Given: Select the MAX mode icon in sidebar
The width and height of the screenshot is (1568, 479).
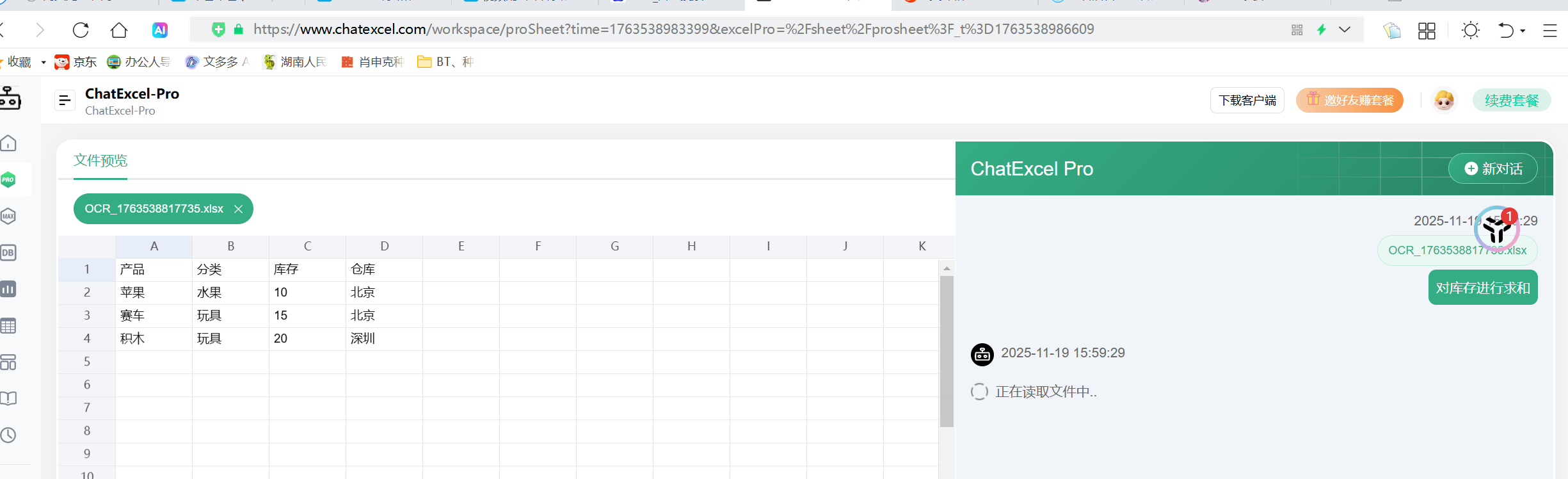Looking at the screenshot, I should click(x=8, y=216).
